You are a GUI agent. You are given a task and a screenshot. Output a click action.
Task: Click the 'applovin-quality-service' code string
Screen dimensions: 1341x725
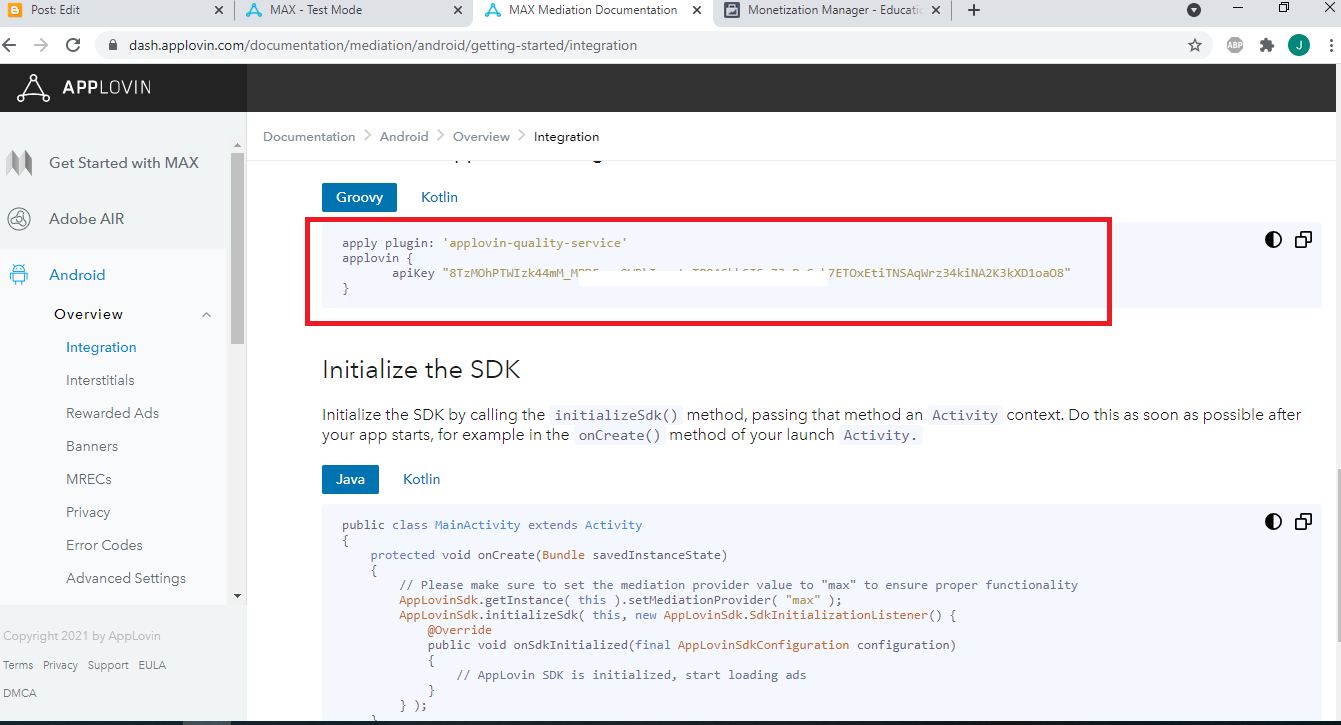[535, 243]
